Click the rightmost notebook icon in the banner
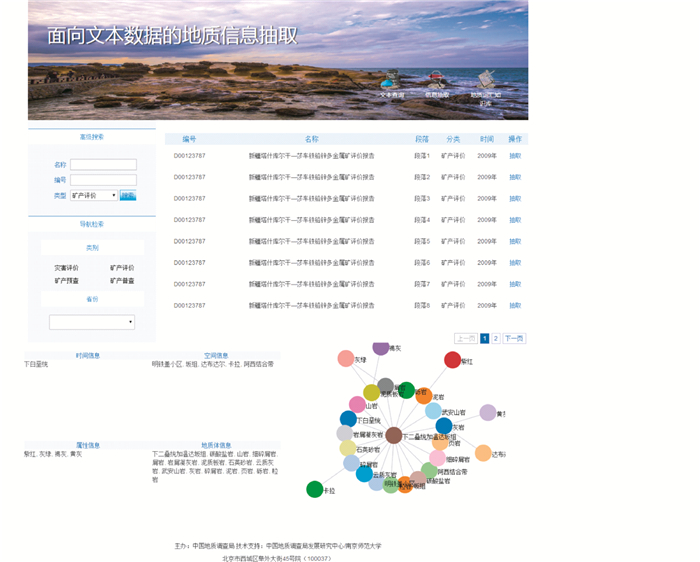700x562 pixels. (x=485, y=79)
